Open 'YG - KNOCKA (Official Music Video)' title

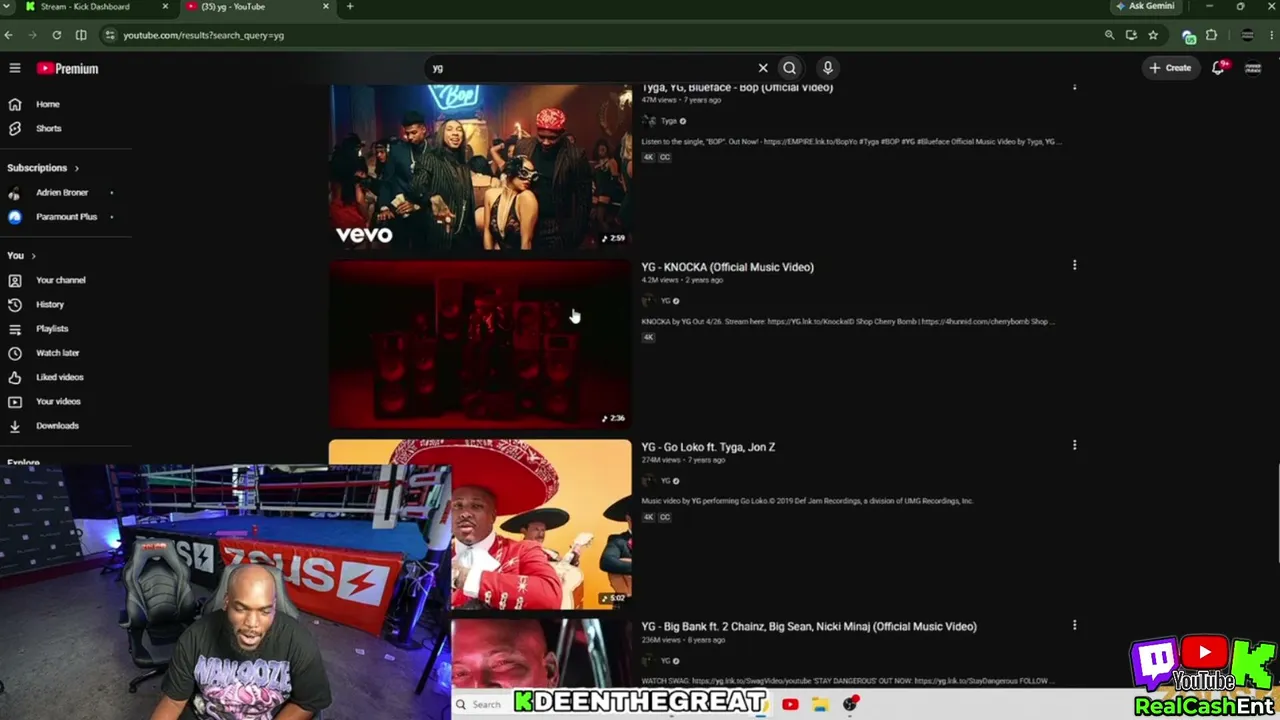[x=727, y=267]
